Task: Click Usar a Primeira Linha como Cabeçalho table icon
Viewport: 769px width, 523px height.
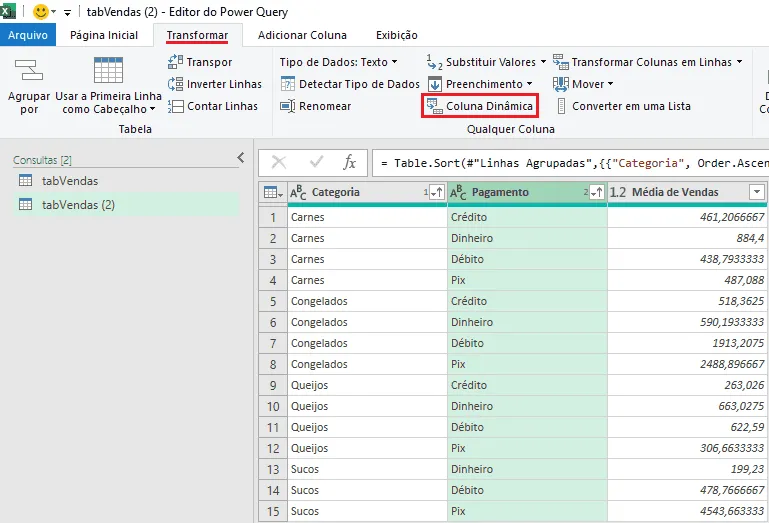Action: pyautogui.click(x=108, y=70)
